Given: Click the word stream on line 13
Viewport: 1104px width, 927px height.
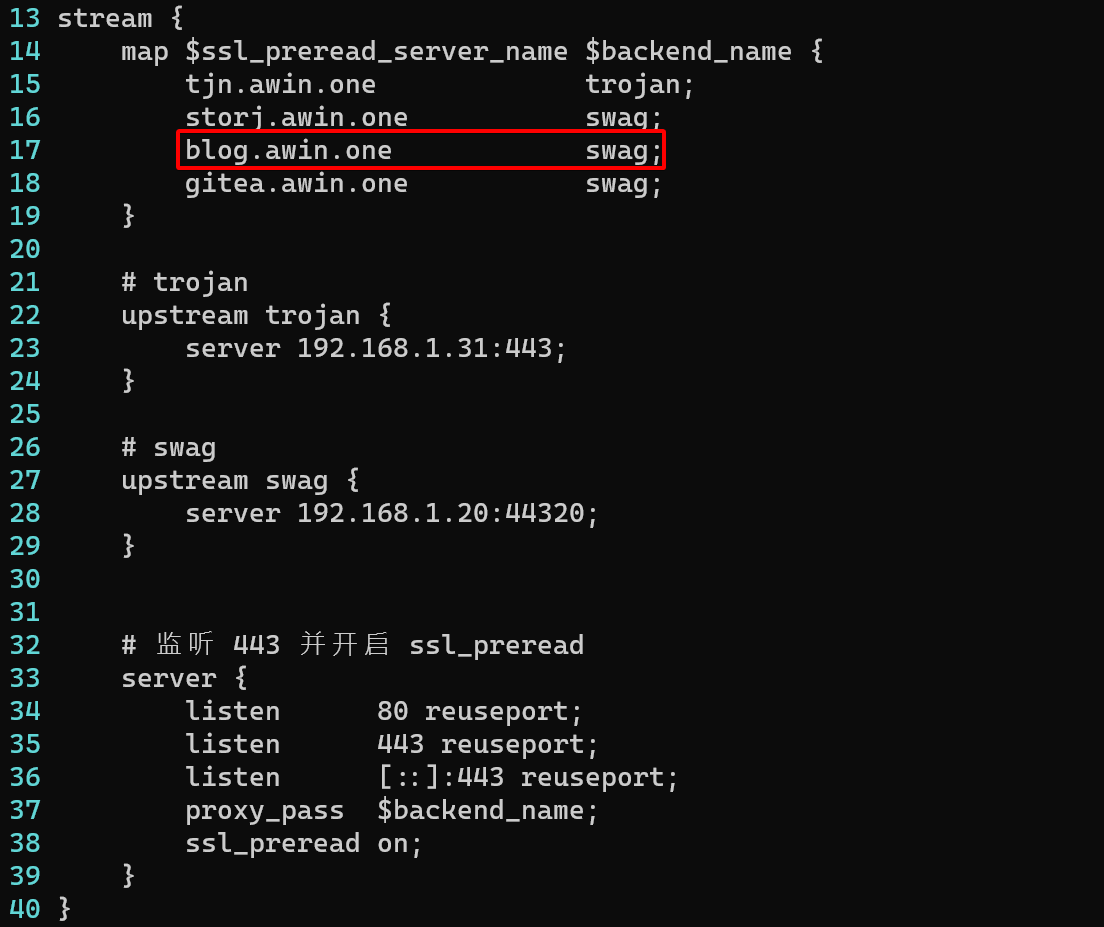Looking at the screenshot, I should pos(105,18).
